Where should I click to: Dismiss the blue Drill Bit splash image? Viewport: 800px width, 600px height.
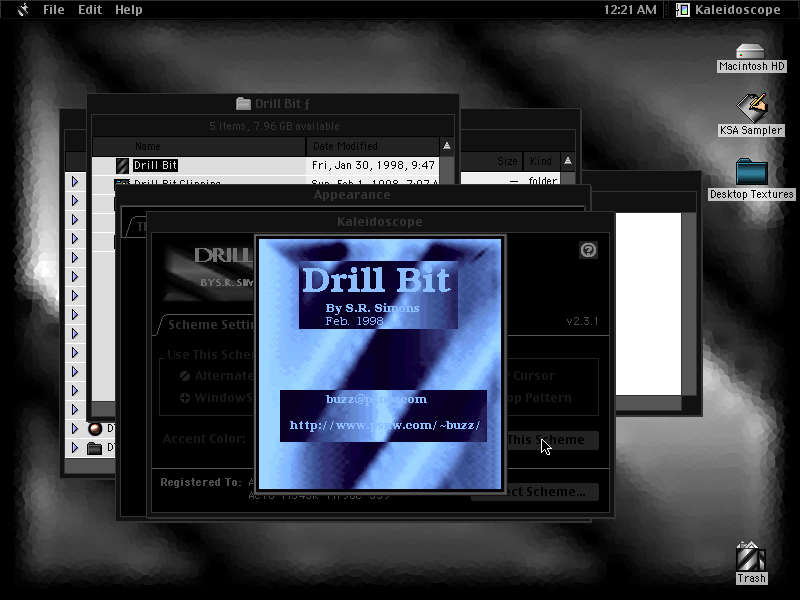[380, 364]
